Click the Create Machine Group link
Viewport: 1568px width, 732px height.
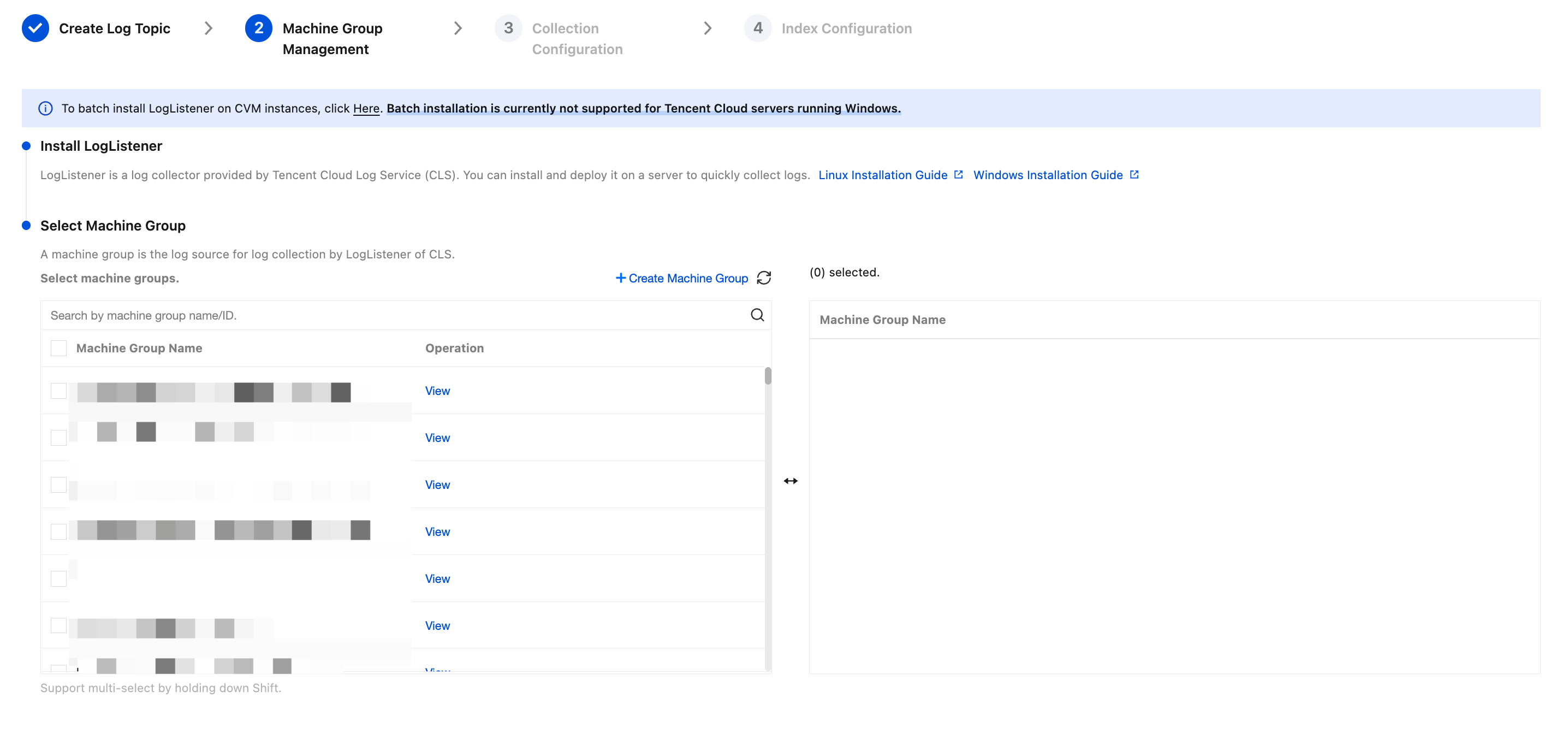pos(682,278)
